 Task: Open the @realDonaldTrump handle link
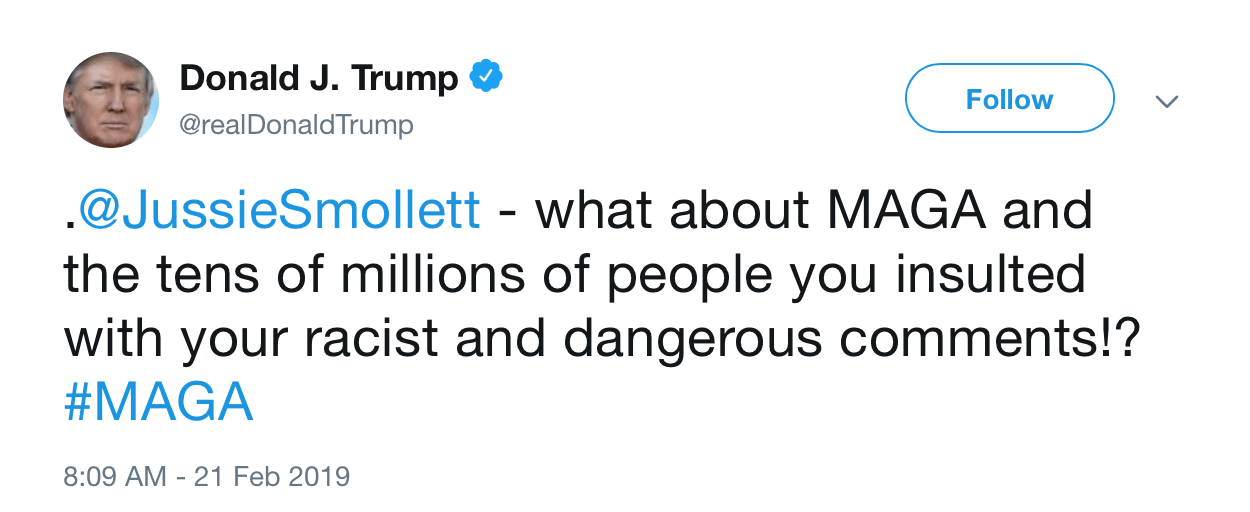click(296, 125)
